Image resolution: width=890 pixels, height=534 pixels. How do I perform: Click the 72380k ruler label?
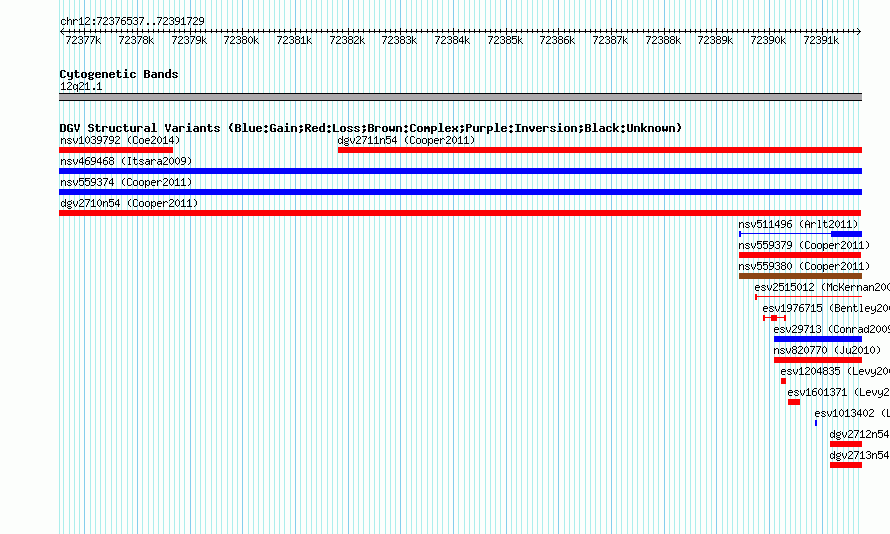[x=241, y=40]
